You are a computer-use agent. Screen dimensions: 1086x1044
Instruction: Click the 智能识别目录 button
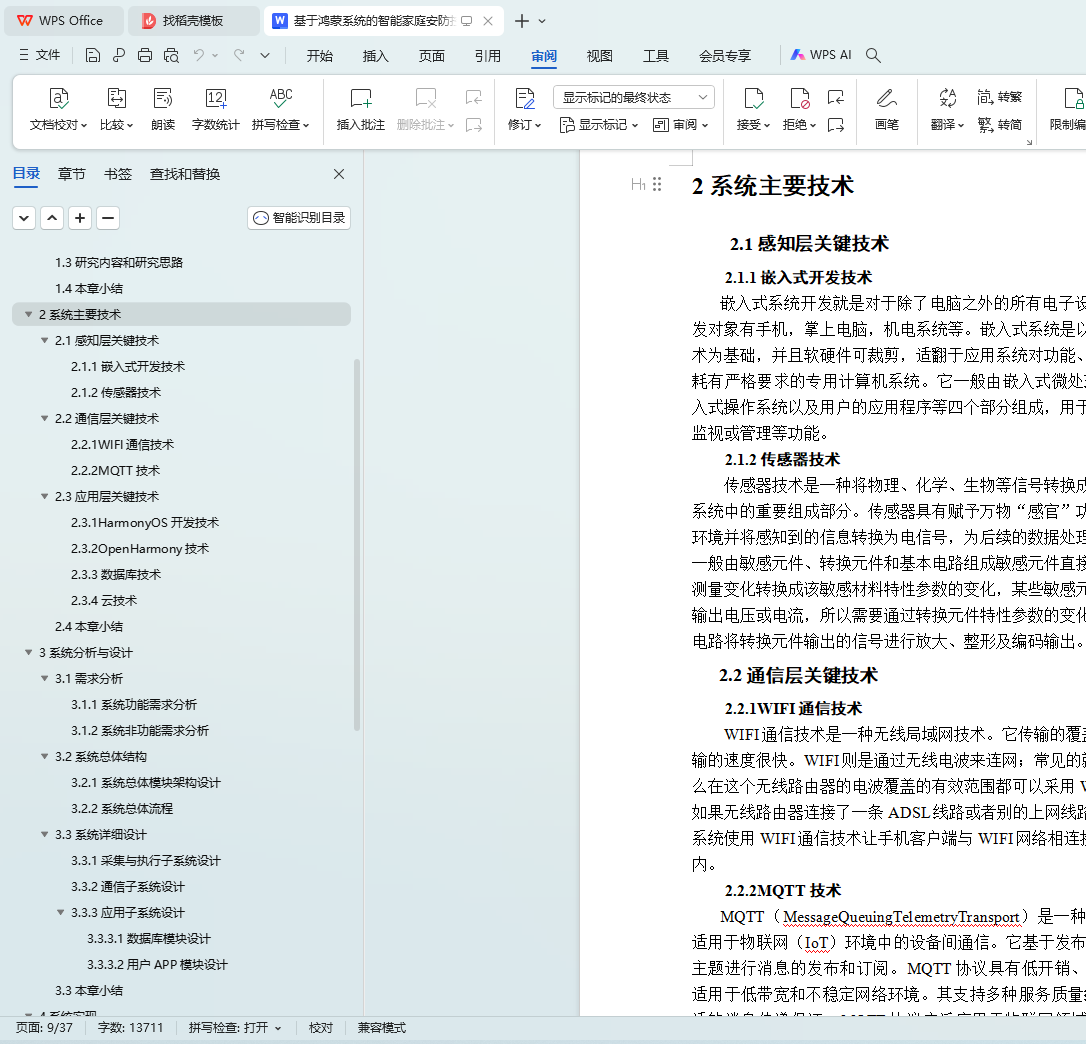click(299, 217)
